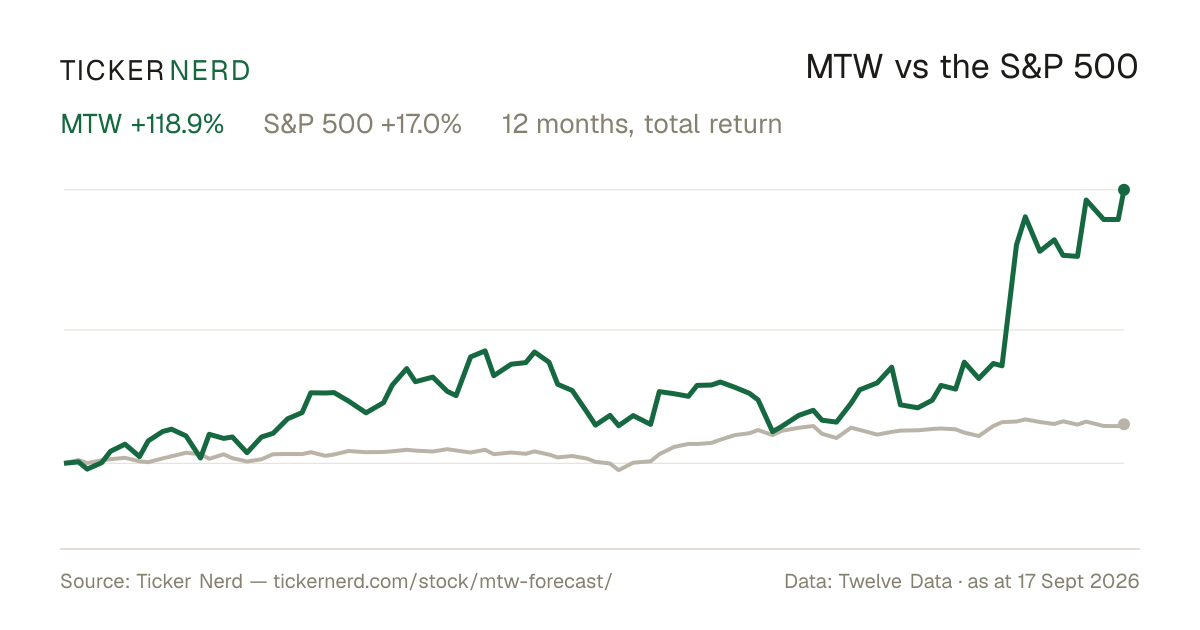The image size is (1200, 630).
Task: Click the 'MTW vs the S&P 500' title
Action: [x=972, y=68]
